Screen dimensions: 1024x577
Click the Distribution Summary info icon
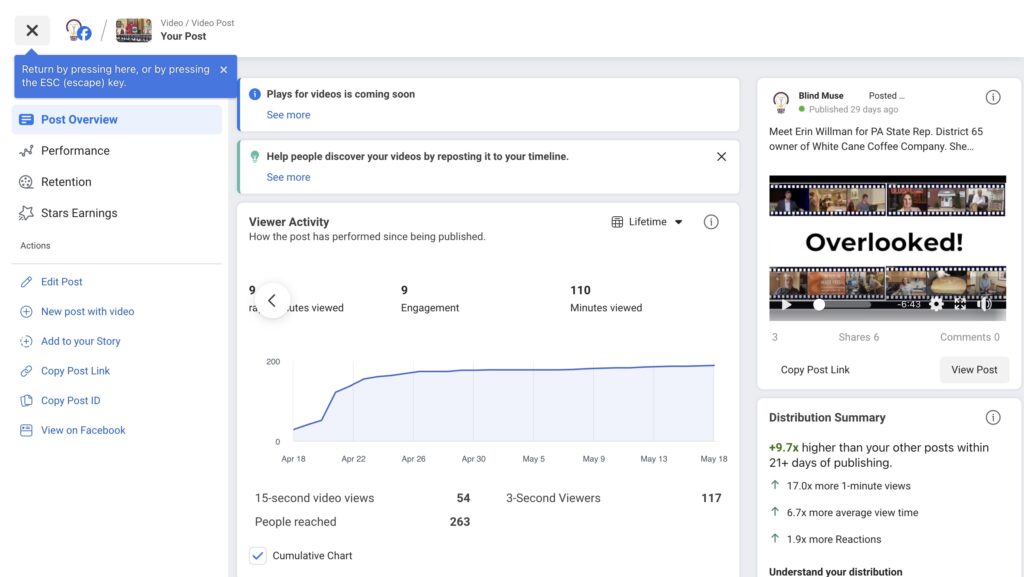993,417
